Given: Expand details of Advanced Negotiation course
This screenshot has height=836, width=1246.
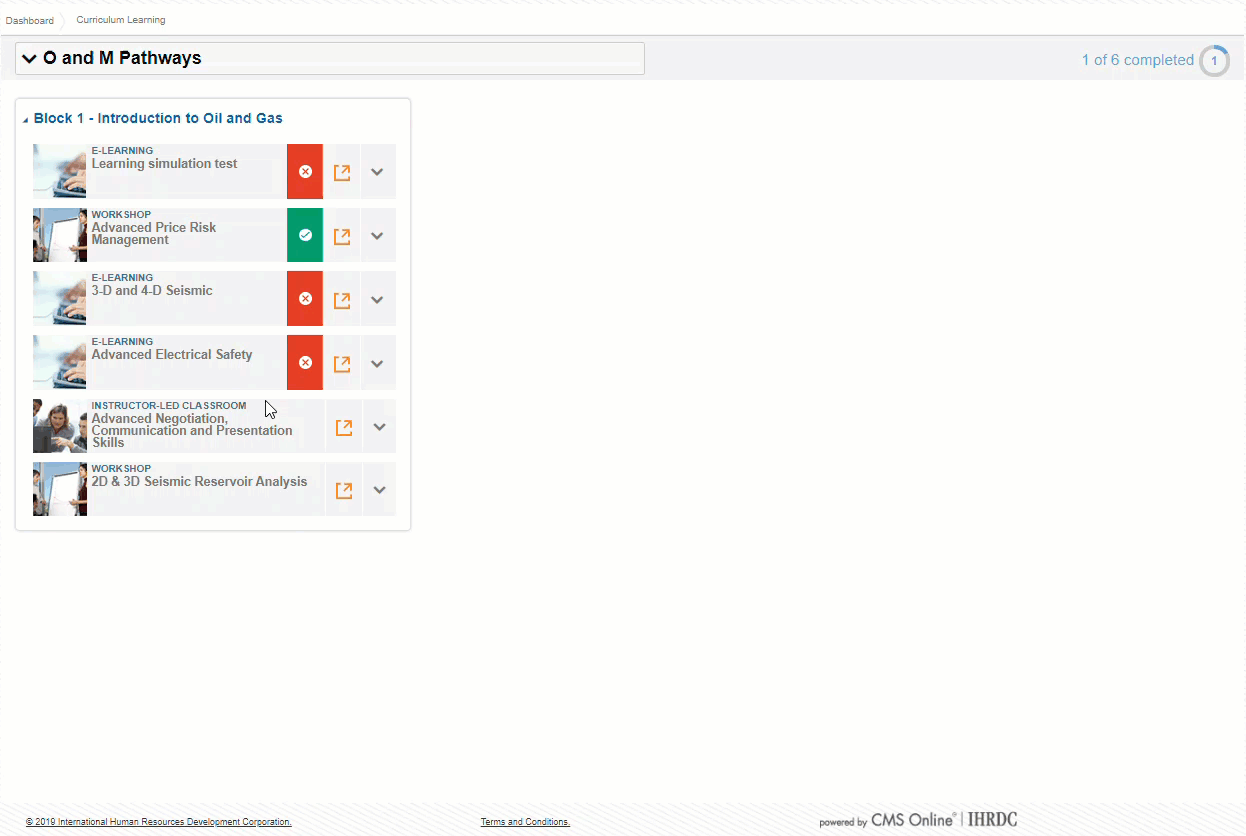Looking at the screenshot, I should [379, 427].
